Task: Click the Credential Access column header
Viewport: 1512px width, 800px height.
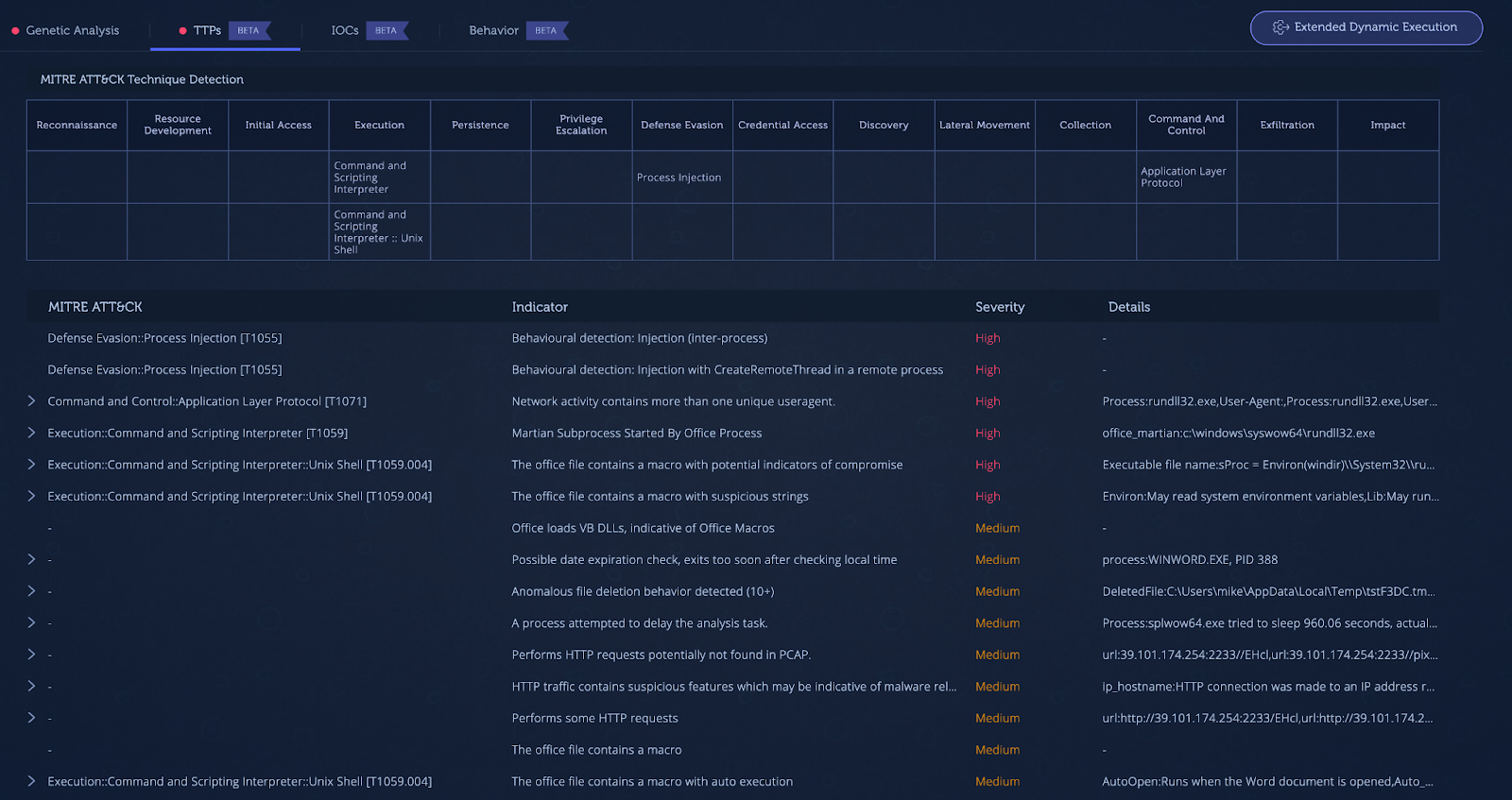Action: pos(783,125)
